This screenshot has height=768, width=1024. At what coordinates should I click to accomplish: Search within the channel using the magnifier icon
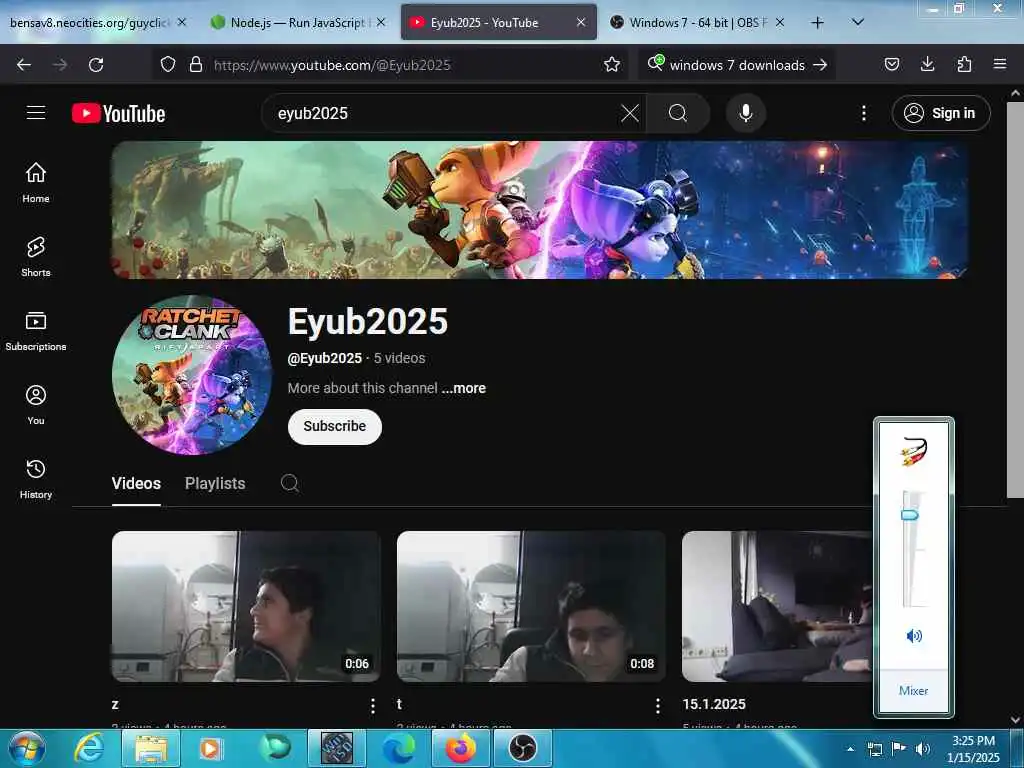pyautogui.click(x=290, y=483)
